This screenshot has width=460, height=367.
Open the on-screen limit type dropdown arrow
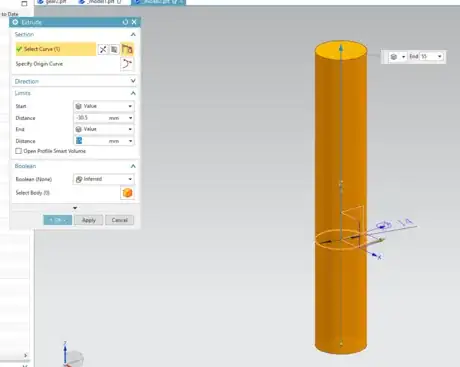tap(403, 57)
